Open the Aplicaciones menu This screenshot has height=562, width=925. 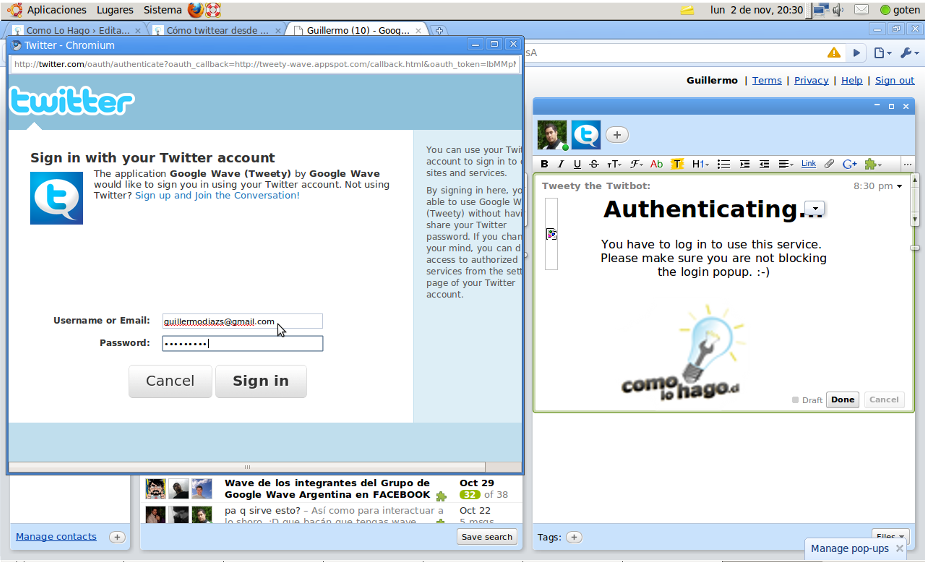point(57,10)
